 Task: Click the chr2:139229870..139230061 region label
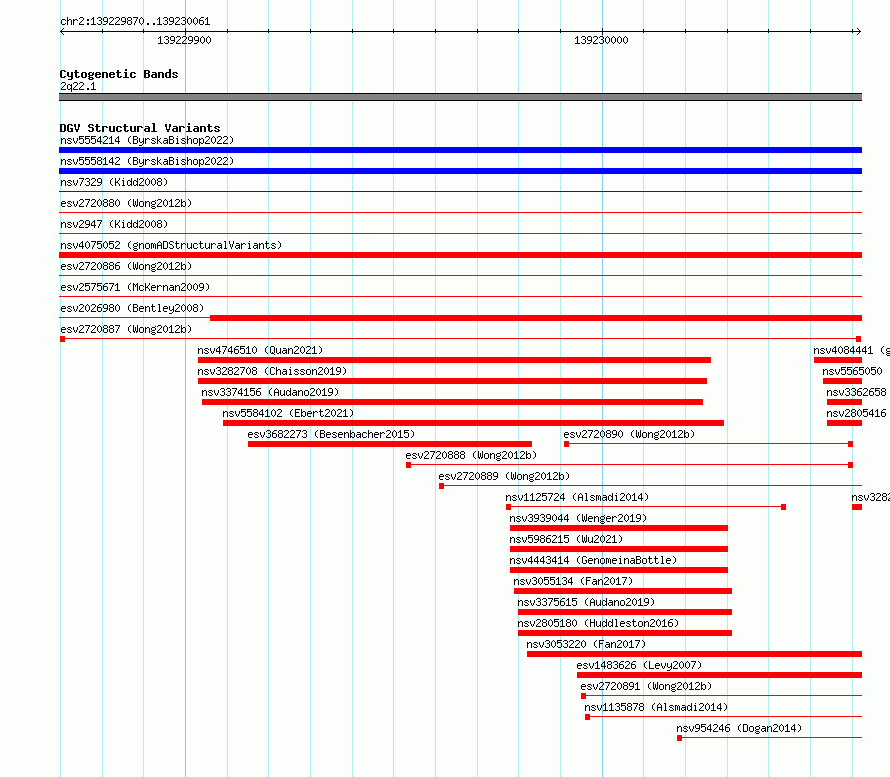(135, 21)
